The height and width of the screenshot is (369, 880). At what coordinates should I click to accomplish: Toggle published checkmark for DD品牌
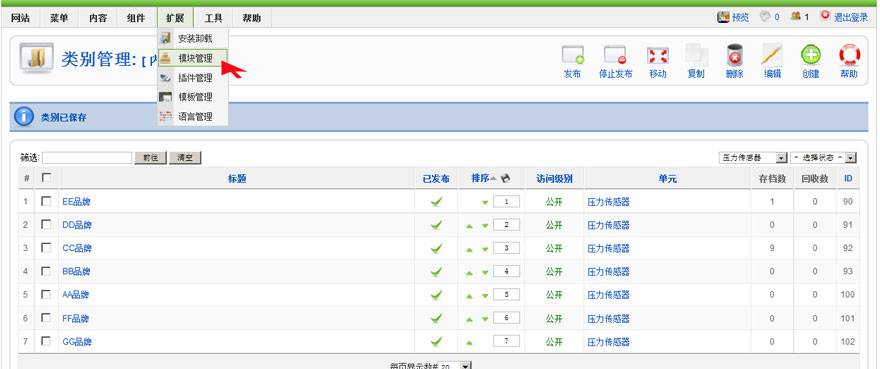(436, 225)
